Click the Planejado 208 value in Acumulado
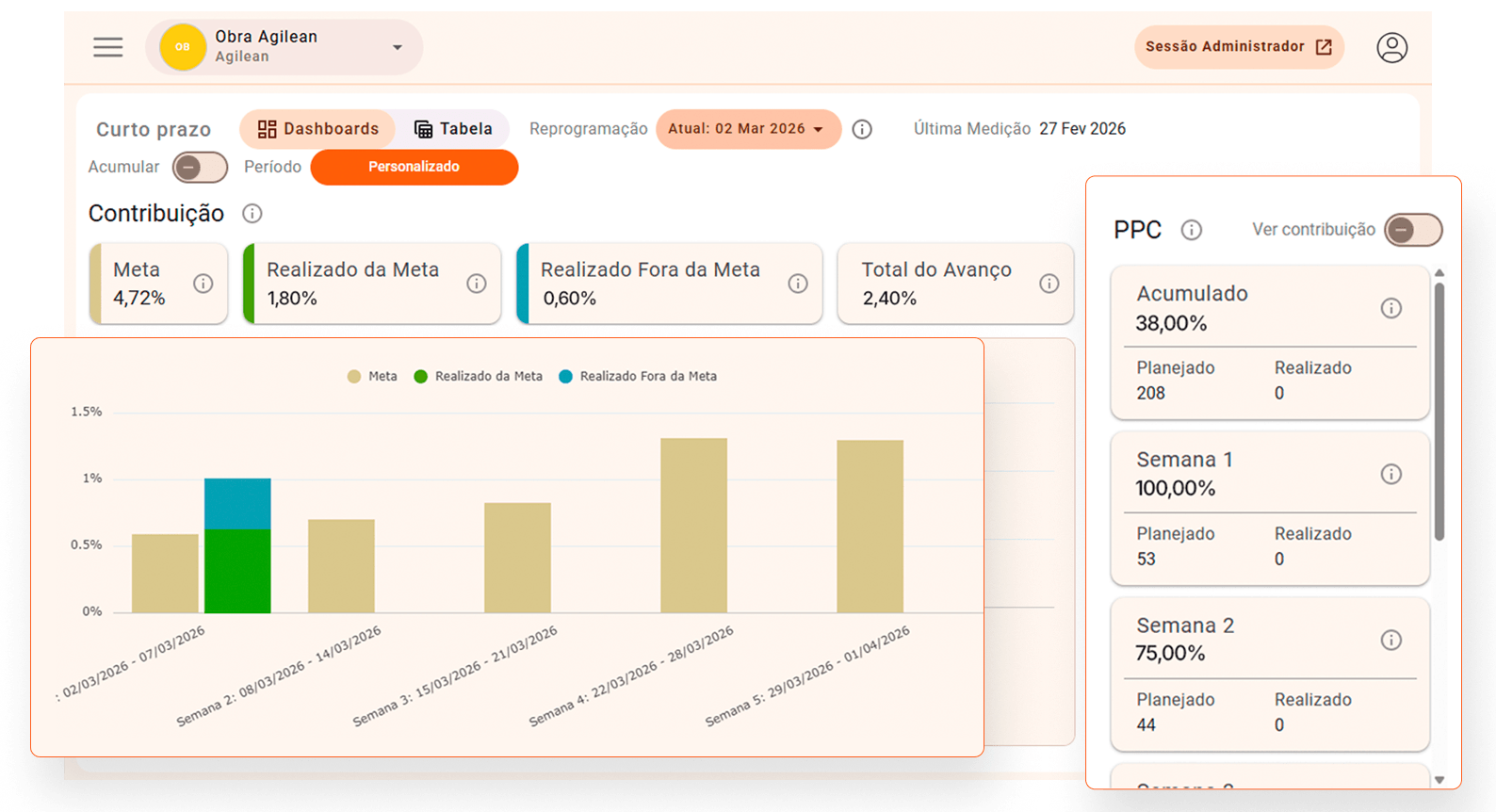Viewport: 1496px width, 812px height. [x=1150, y=394]
